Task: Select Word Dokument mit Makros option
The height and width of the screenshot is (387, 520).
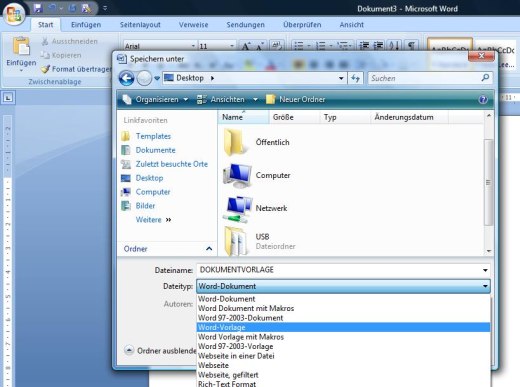Action: [343, 308]
